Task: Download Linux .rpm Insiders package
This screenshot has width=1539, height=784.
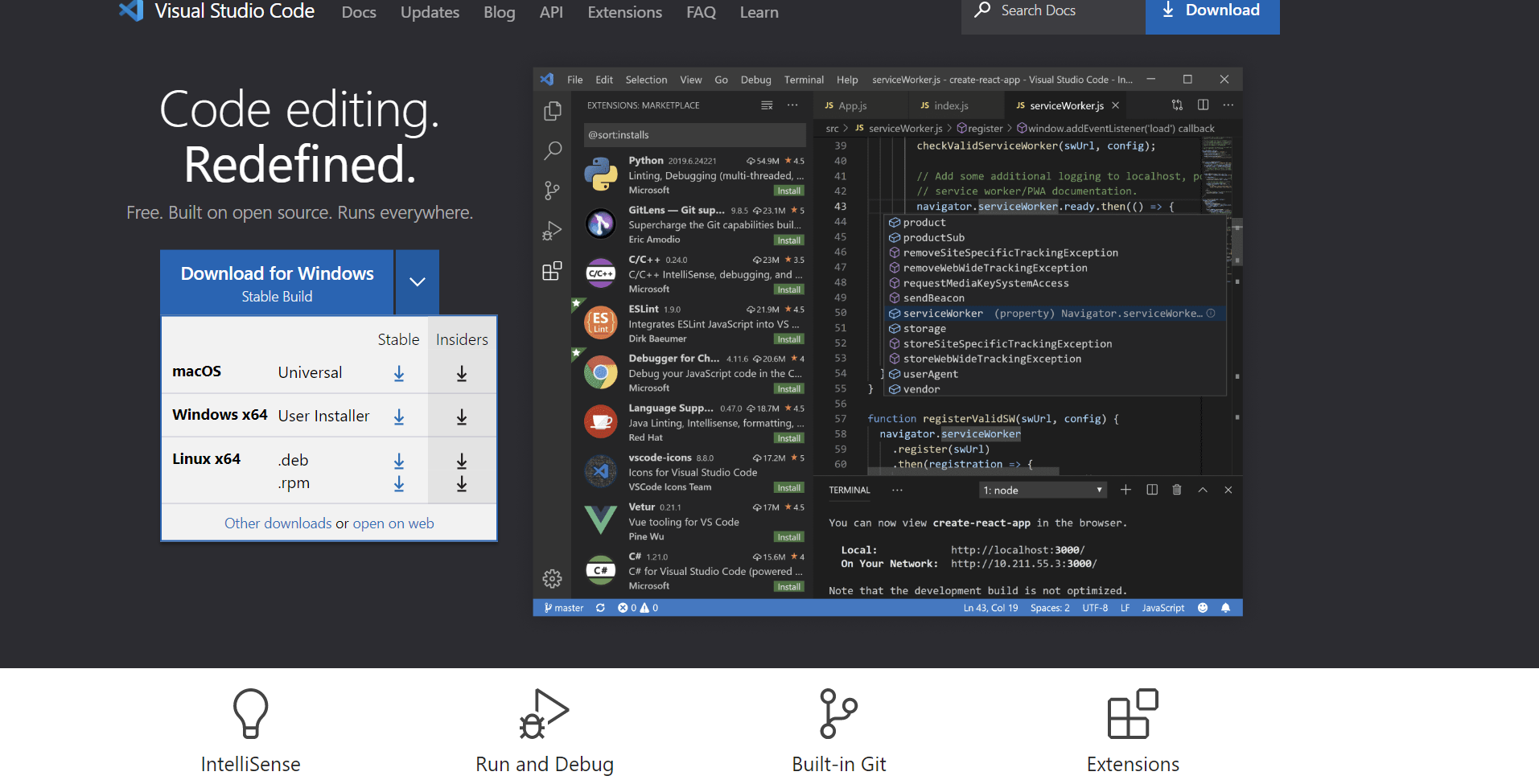Action: tap(462, 483)
